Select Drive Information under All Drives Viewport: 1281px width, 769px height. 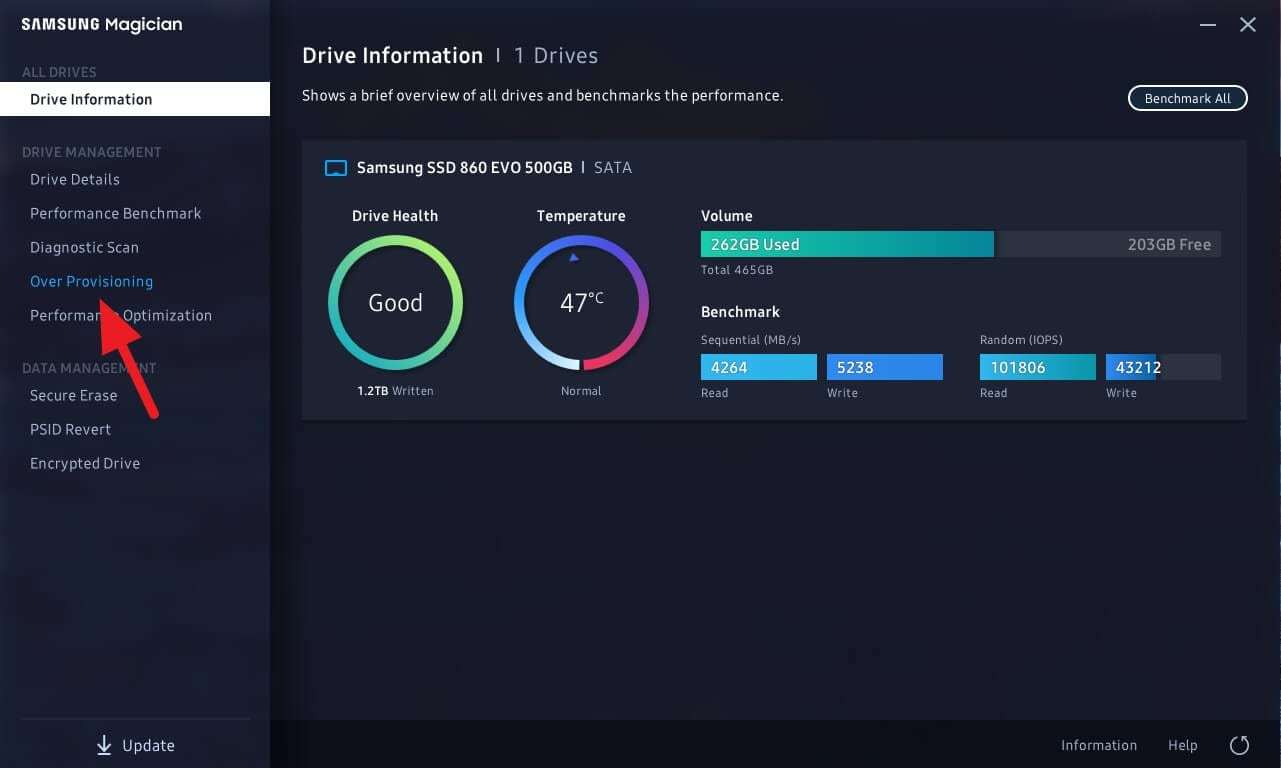(91, 99)
